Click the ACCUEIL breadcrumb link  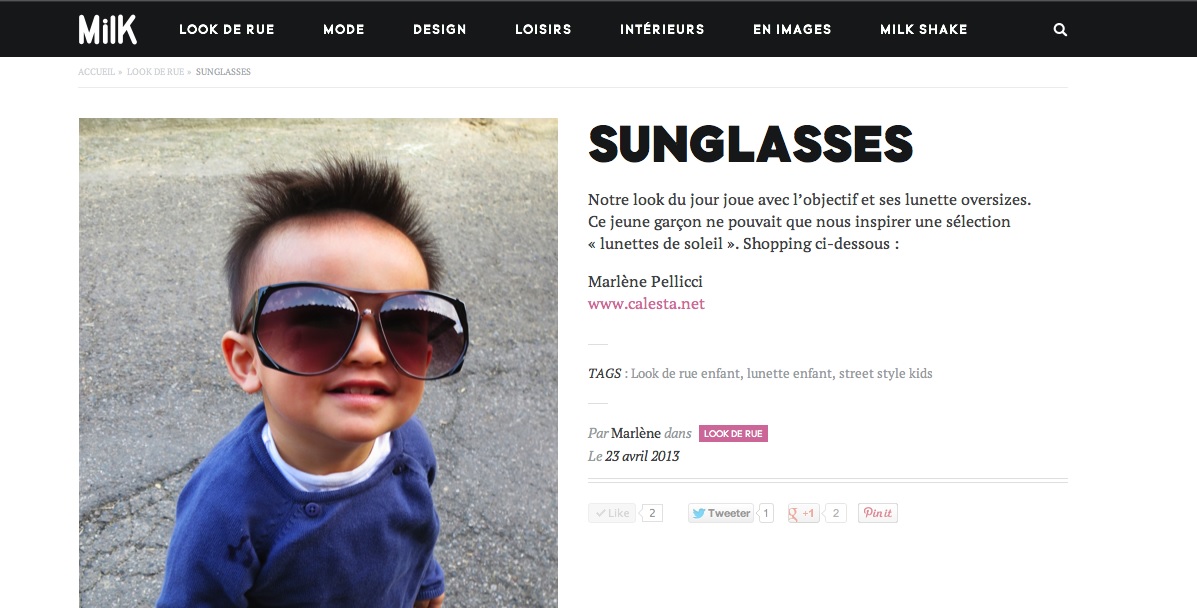pyautogui.click(x=96, y=72)
